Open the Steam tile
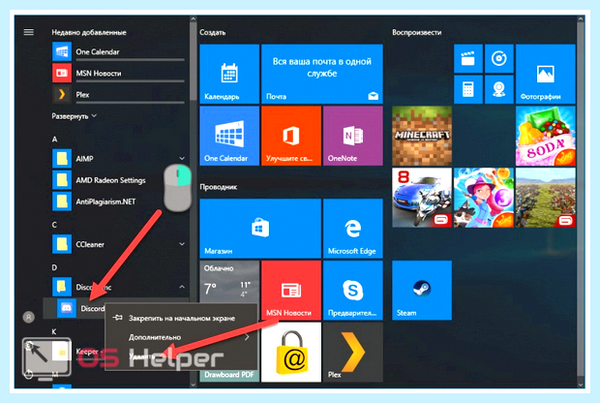Image resolution: width=600 pixels, height=403 pixels. pos(422,290)
